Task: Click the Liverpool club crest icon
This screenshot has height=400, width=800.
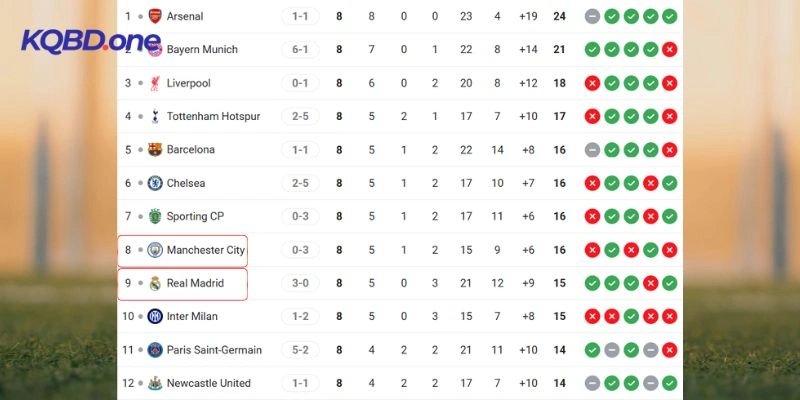Action: click(x=154, y=83)
